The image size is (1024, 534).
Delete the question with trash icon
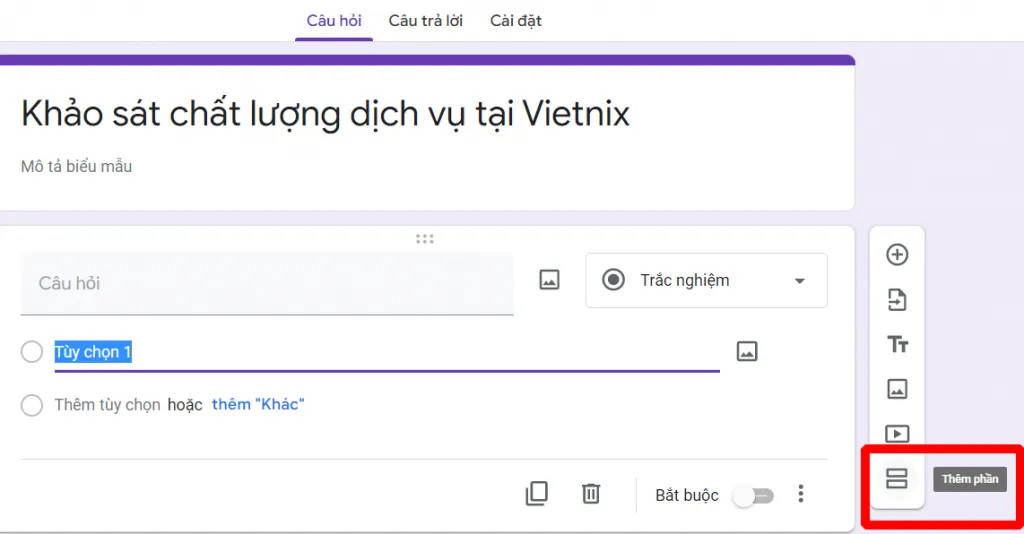(x=591, y=493)
